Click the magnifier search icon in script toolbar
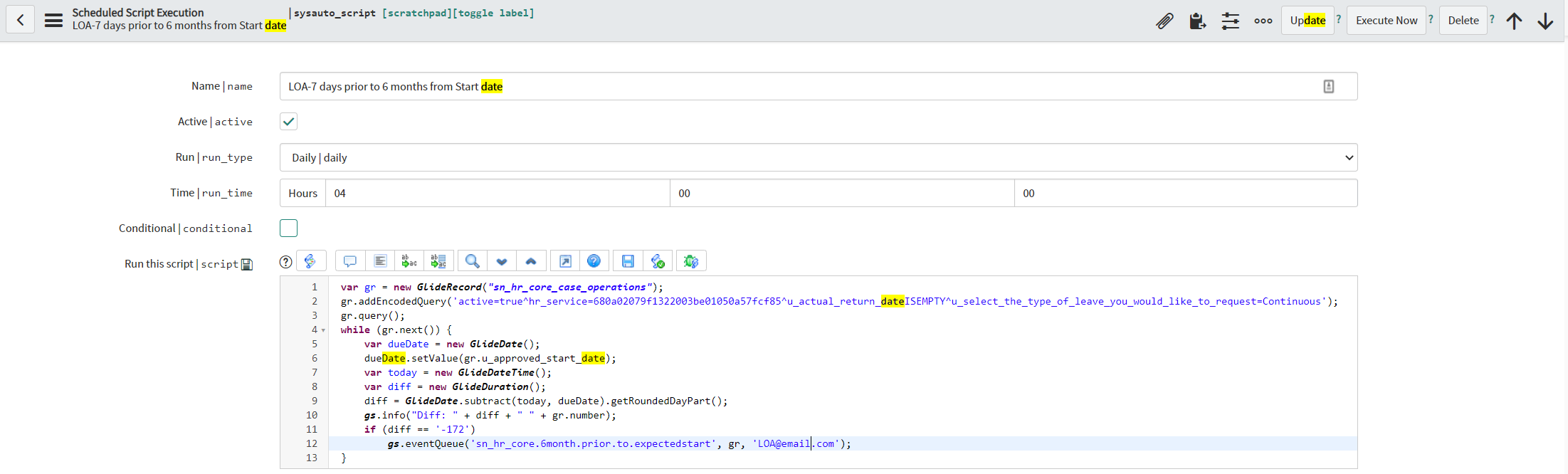Screen dimensions: 1568x474 coord(472,261)
